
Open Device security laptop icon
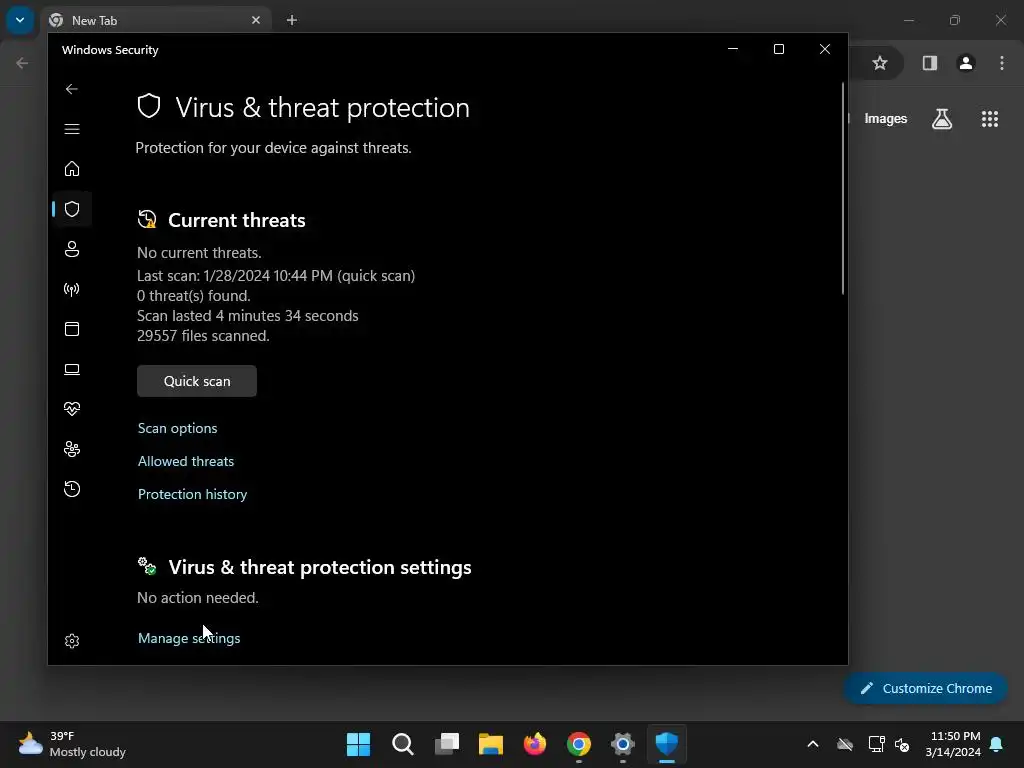coord(72,370)
